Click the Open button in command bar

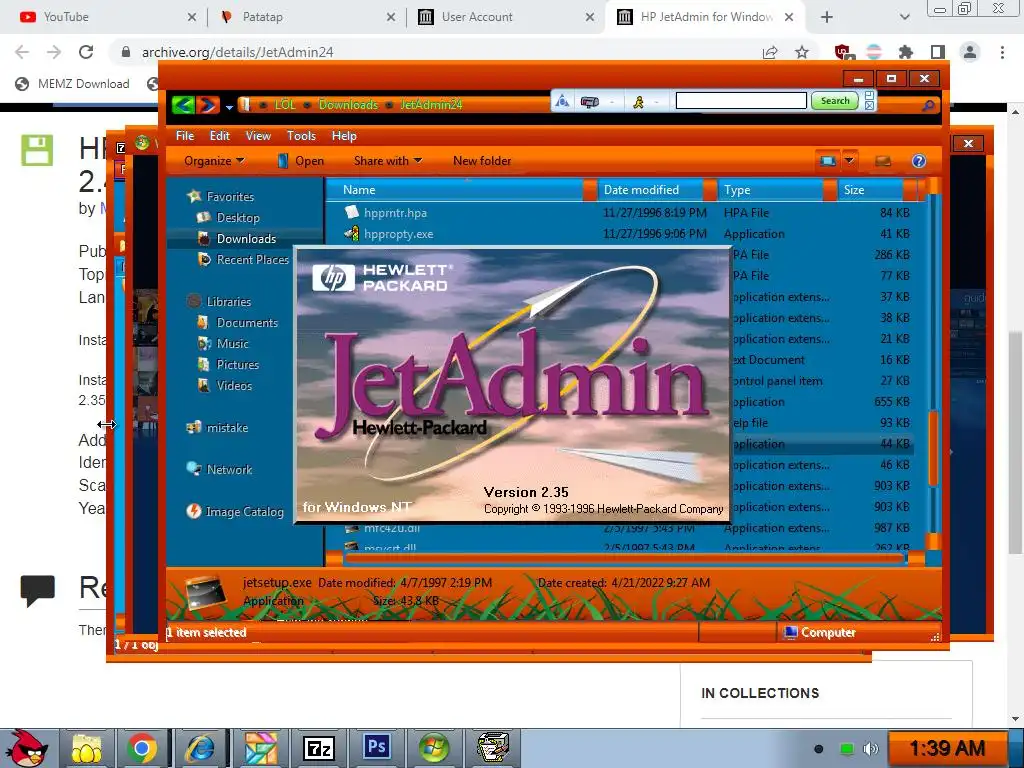(300, 161)
